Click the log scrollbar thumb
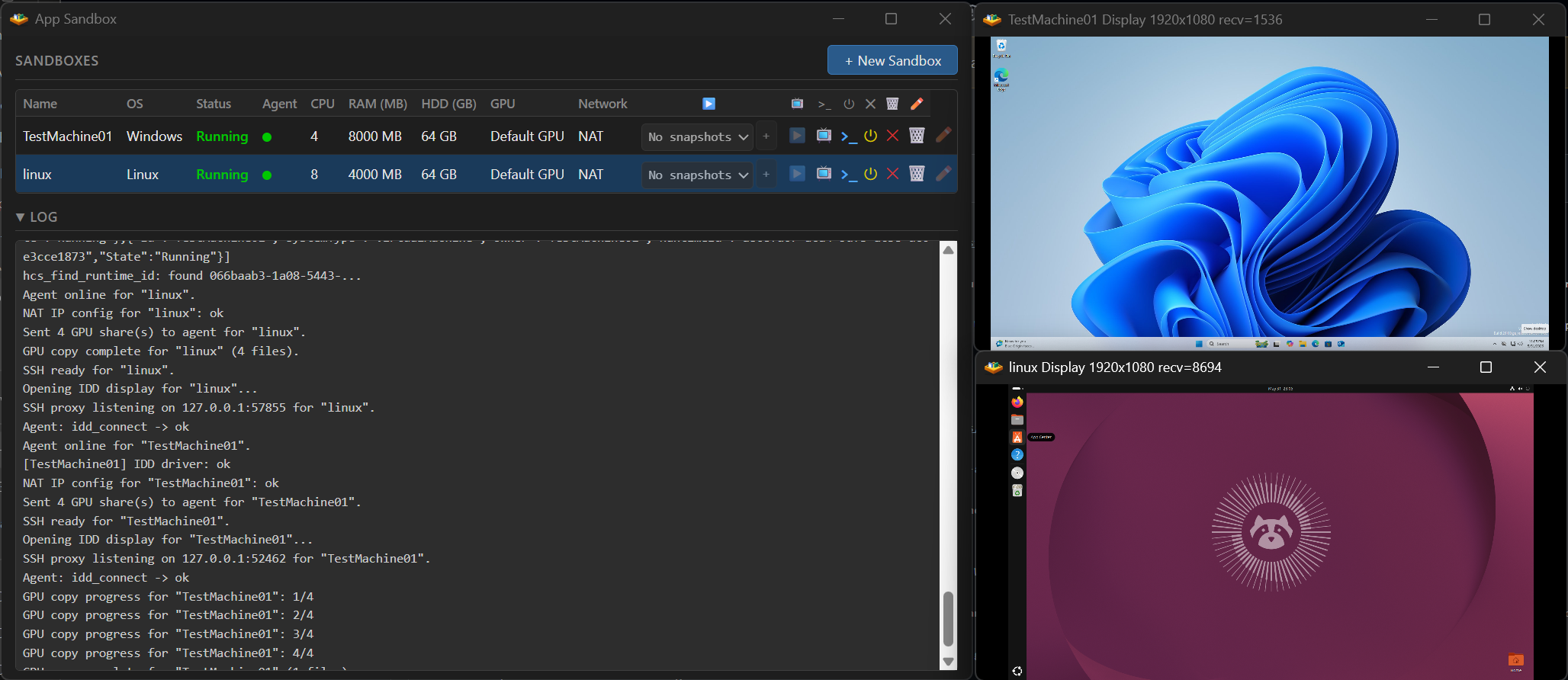This screenshot has height=680, width=1568. pyautogui.click(x=948, y=618)
